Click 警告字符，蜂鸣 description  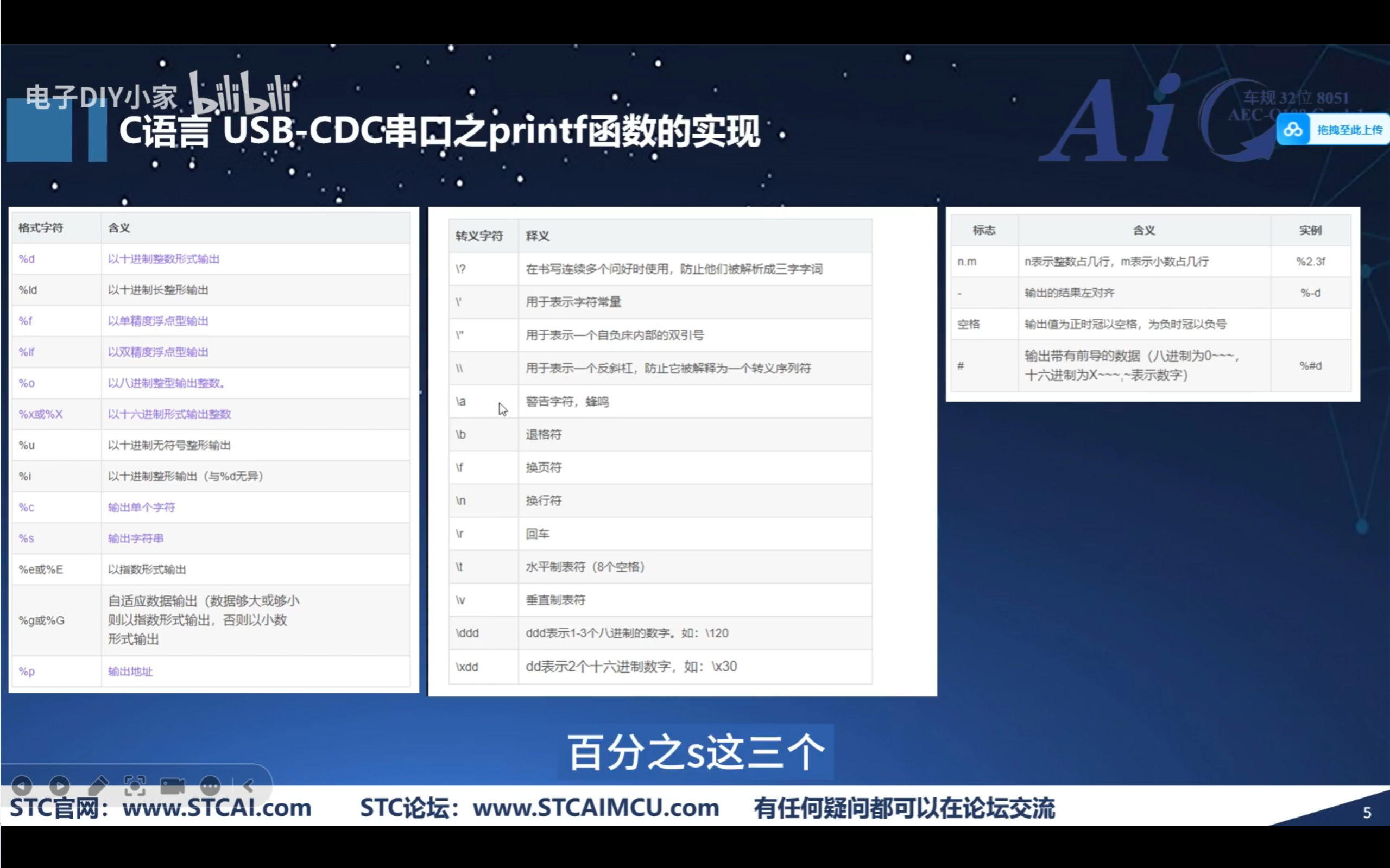tap(567, 401)
